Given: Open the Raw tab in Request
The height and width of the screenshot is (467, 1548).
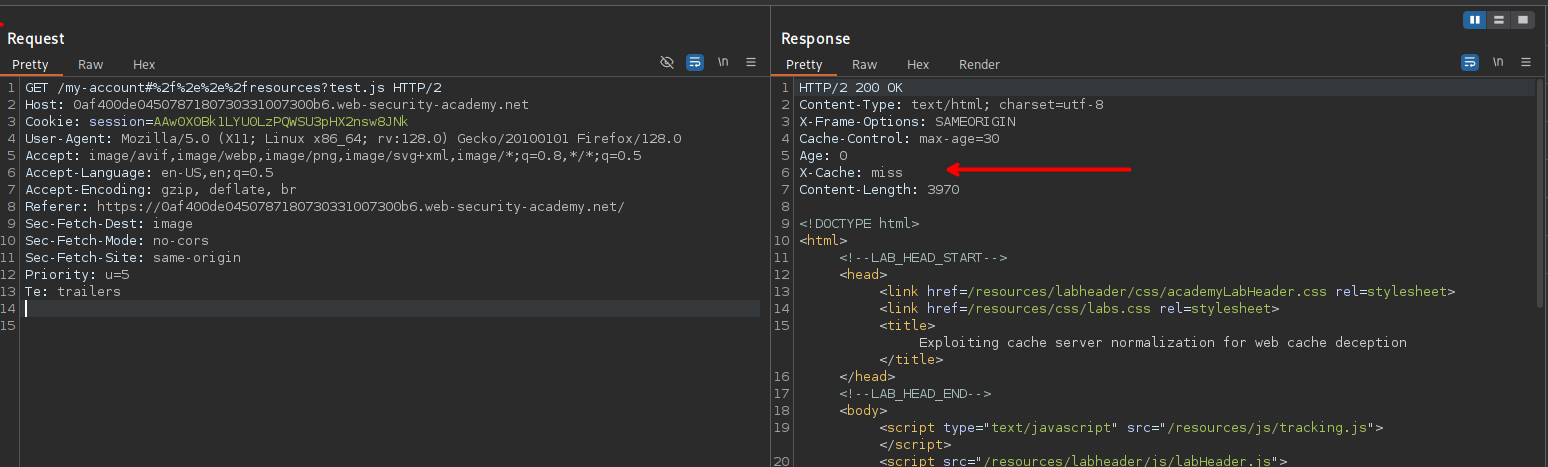Looking at the screenshot, I should (x=91, y=64).
